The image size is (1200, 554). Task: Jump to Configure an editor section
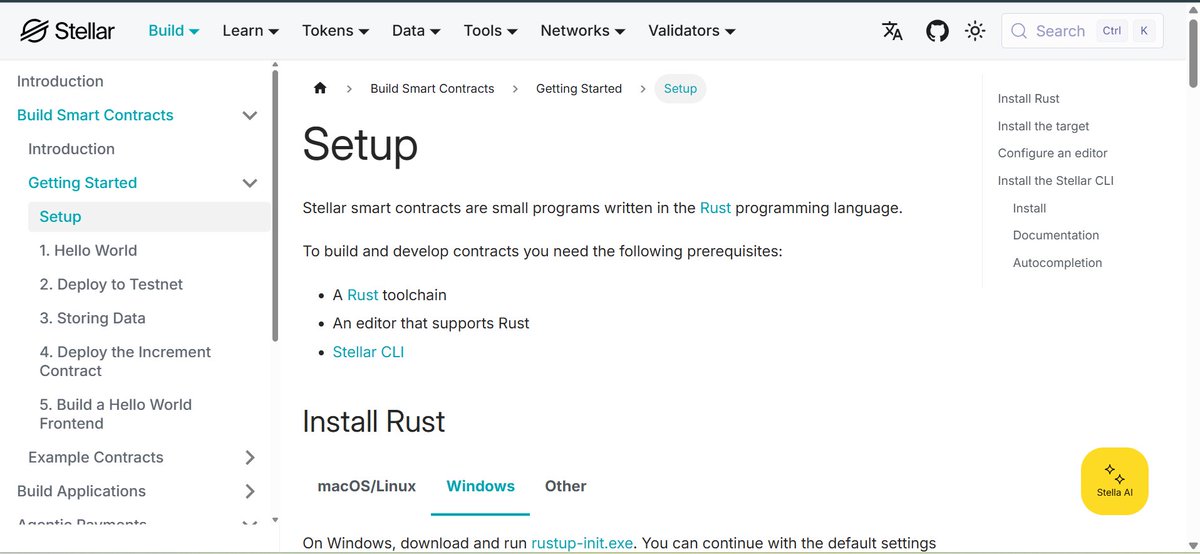[x=1053, y=153]
